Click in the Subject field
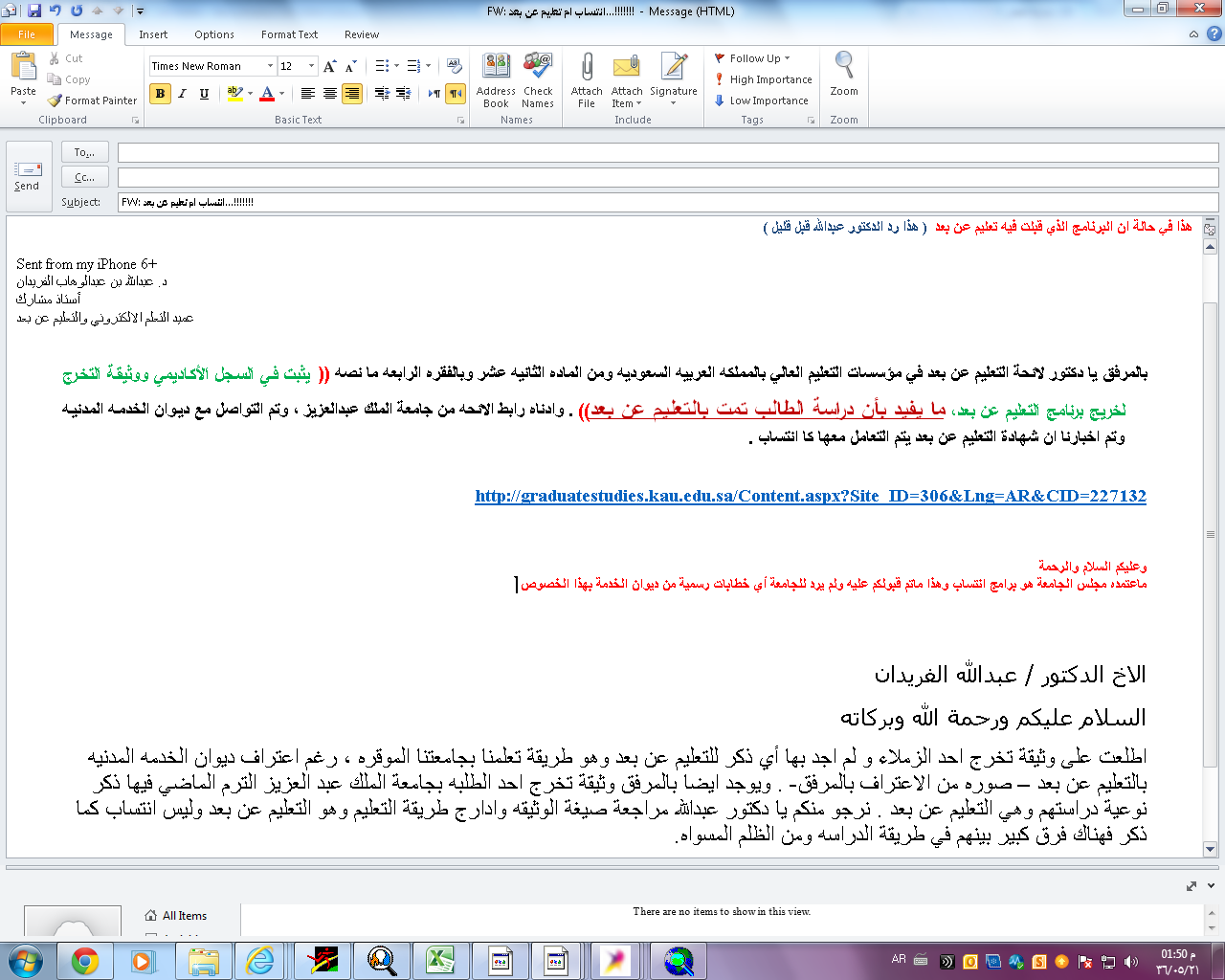The width and height of the screenshot is (1225, 980). pos(668,202)
